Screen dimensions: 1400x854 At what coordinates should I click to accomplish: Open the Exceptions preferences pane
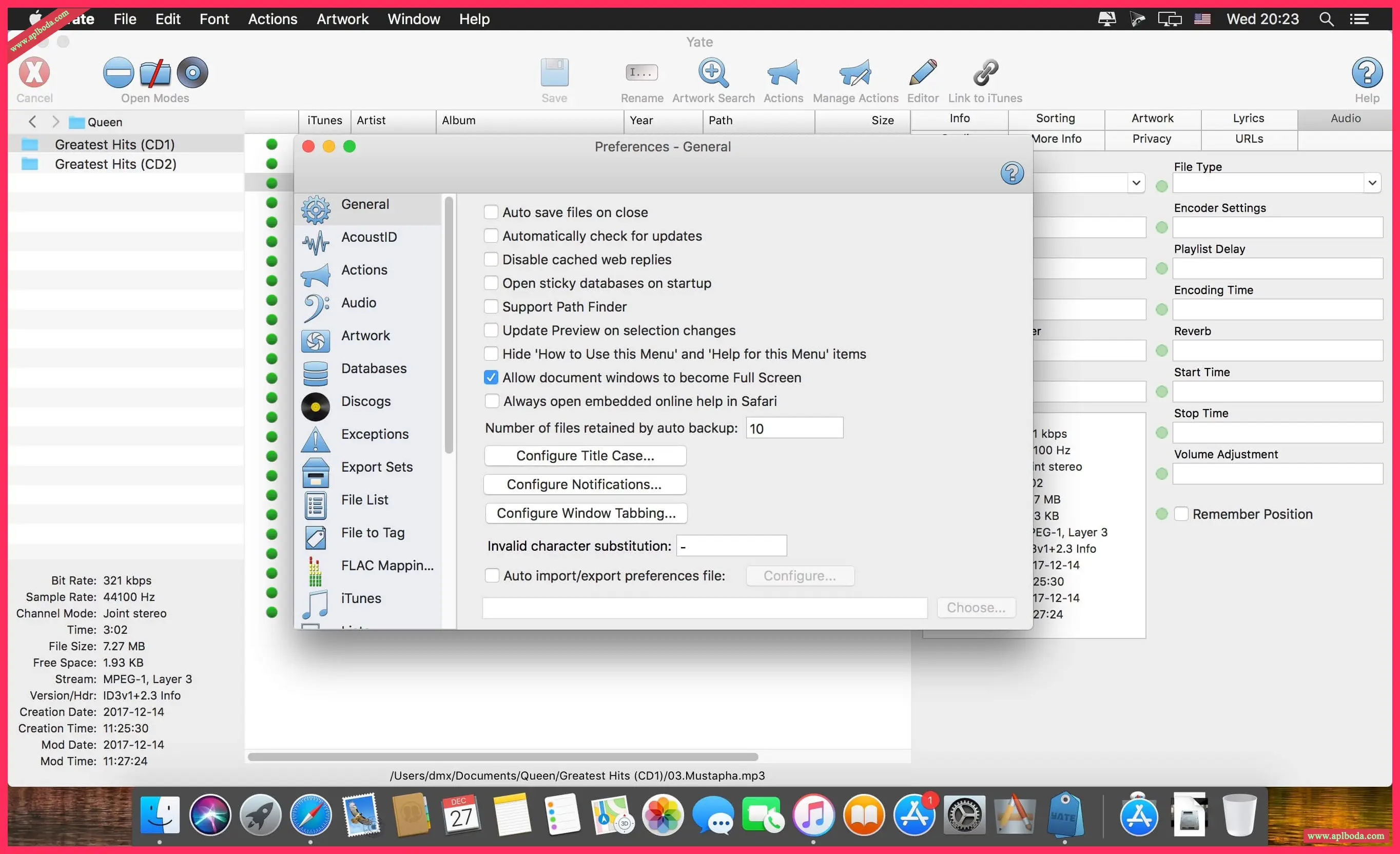(367, 439)
